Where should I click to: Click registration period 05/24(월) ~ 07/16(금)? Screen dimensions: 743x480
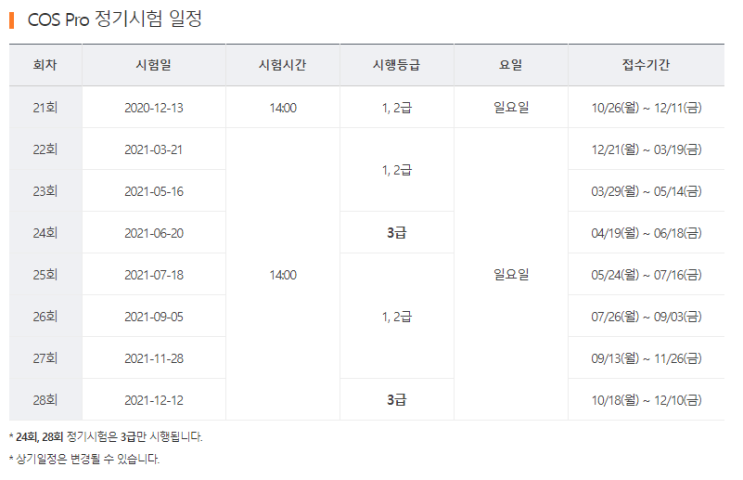(646, 275)
